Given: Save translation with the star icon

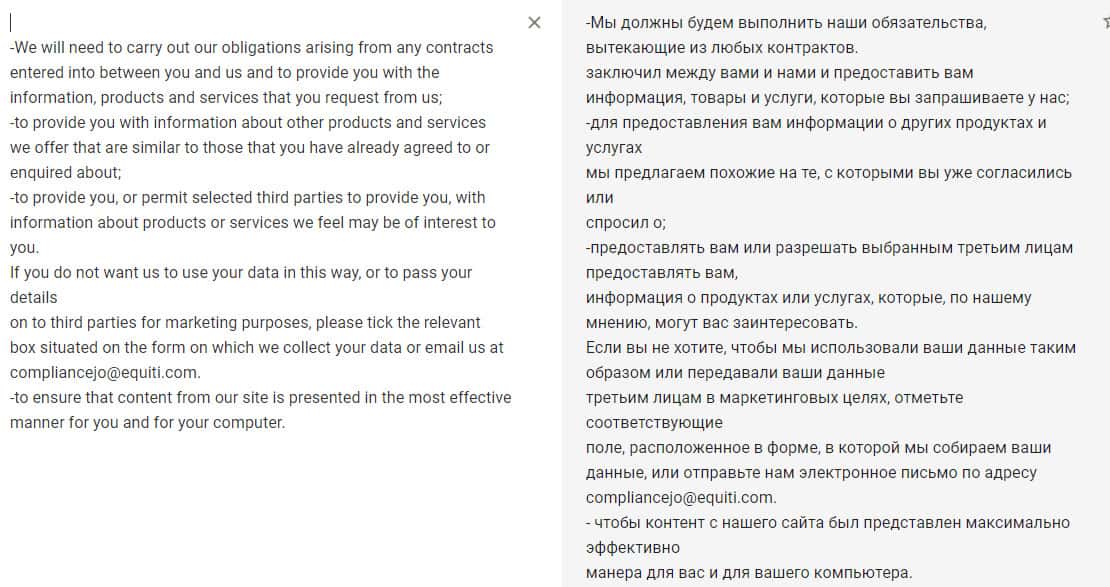Looking at the screenshot, I should (1105, 23).
